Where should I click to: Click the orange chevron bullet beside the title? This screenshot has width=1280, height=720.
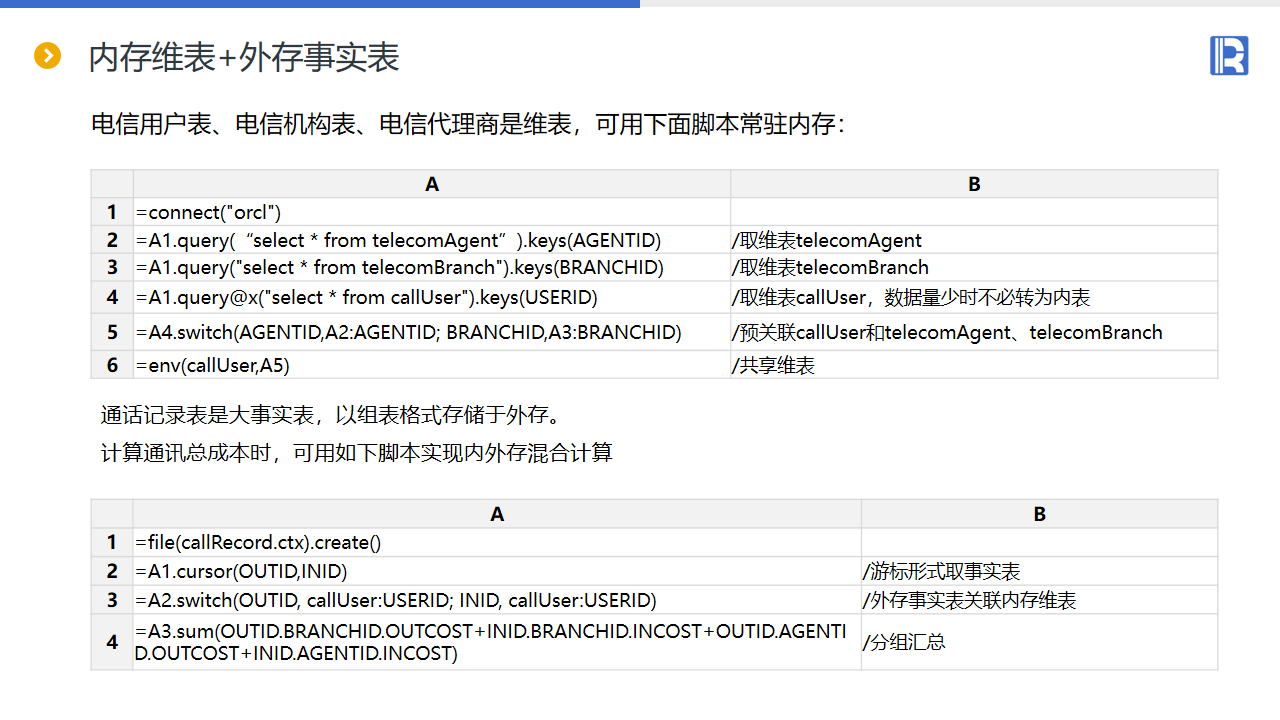(47, 56)
